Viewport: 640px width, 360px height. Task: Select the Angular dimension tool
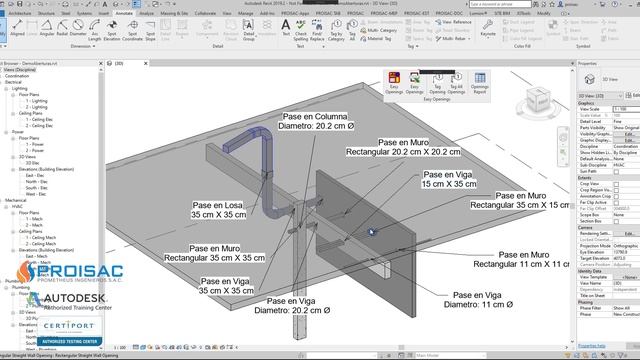[47, 29]
